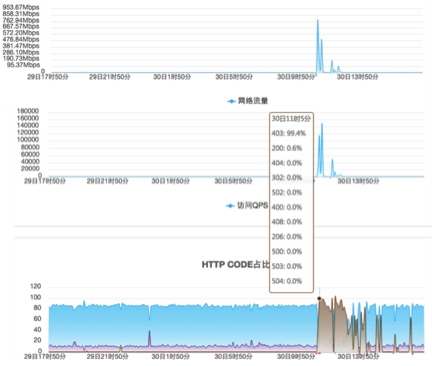Click the 40 label on HTTP CODE axis

coord(37,330)
